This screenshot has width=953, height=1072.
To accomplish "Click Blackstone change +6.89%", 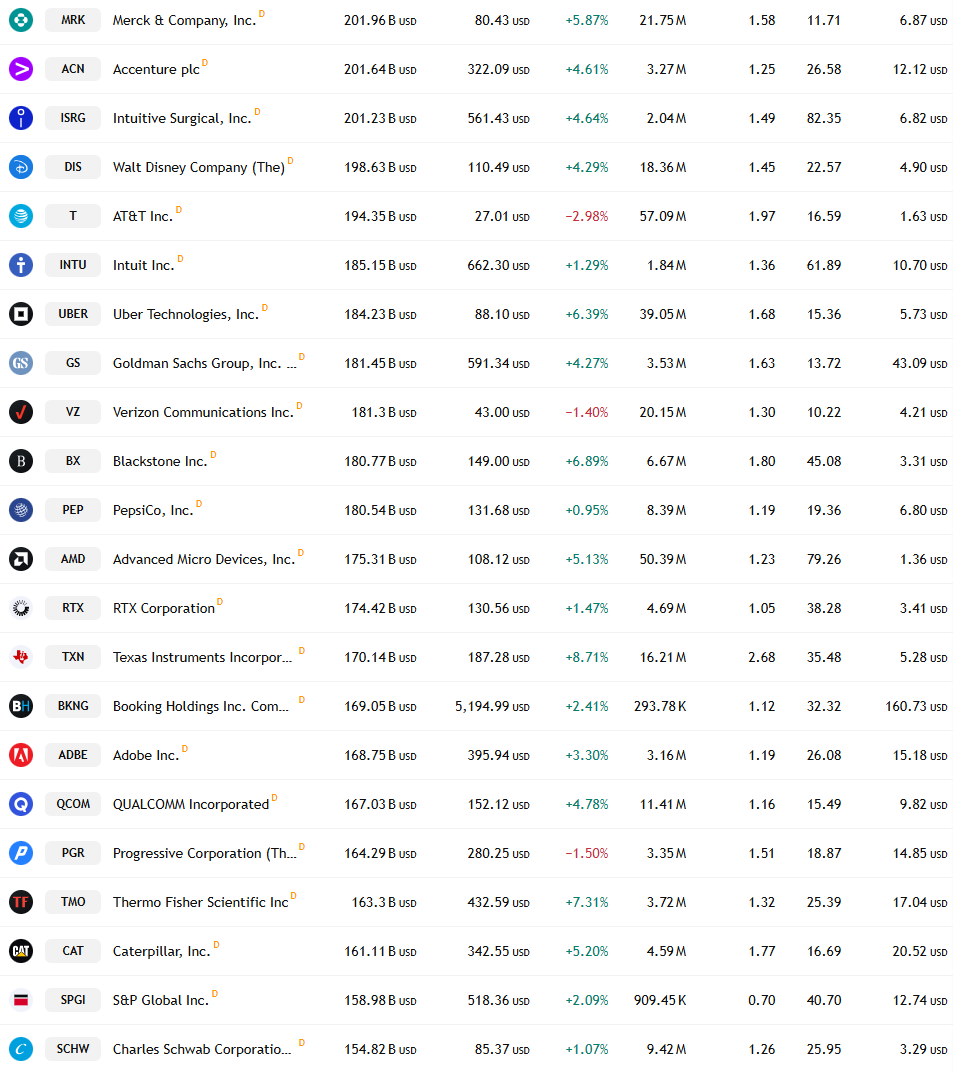I will [587, 461].
